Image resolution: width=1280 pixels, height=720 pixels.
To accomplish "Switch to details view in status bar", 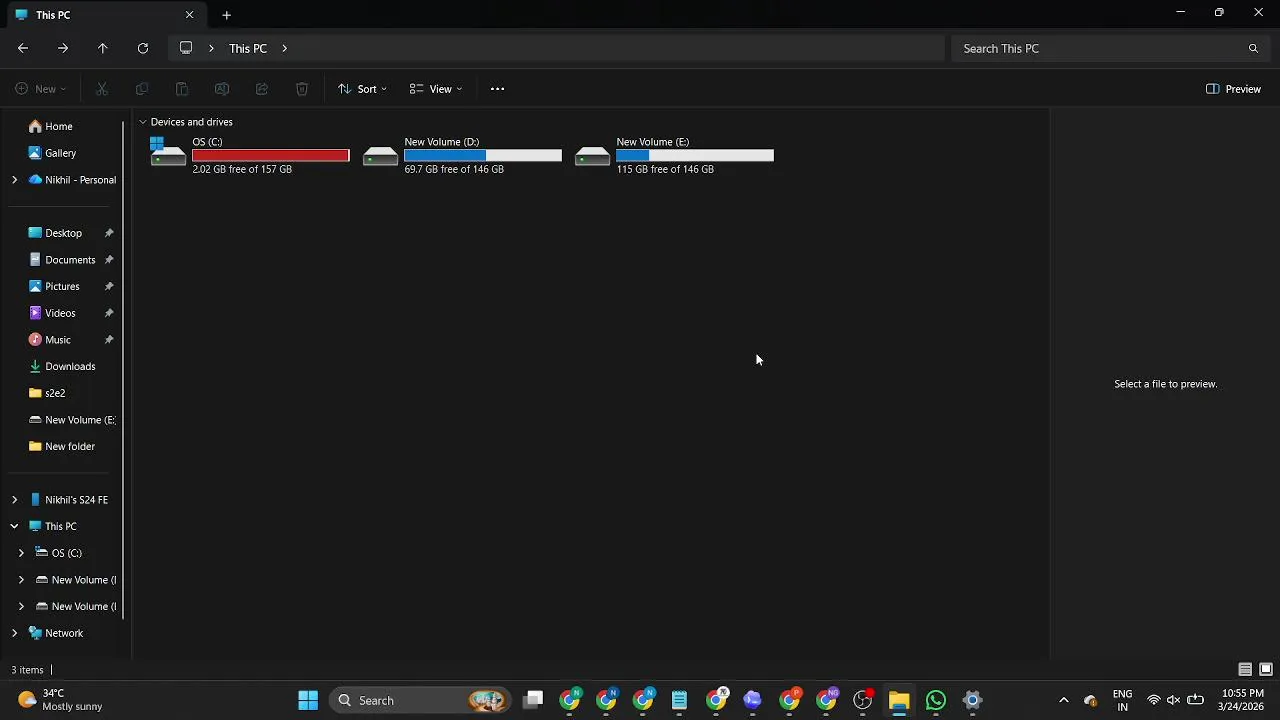I will coord(1245,670).
